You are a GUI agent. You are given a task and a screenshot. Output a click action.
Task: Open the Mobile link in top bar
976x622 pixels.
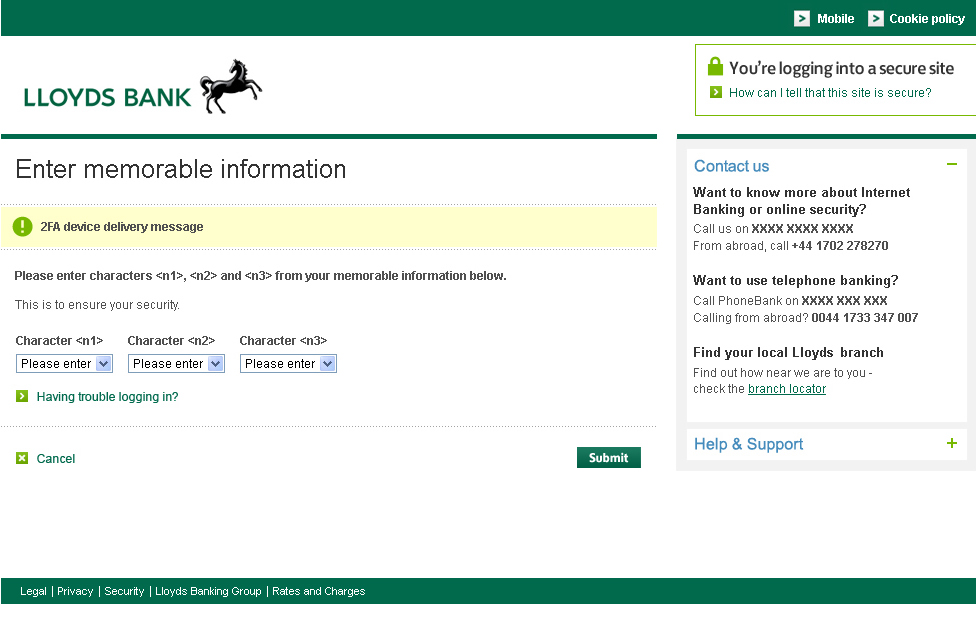835,19
